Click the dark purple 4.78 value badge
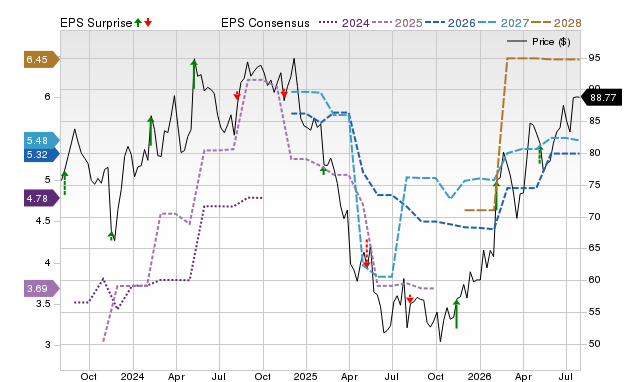Viewport: 640px width, 382px height. [42, 199]
